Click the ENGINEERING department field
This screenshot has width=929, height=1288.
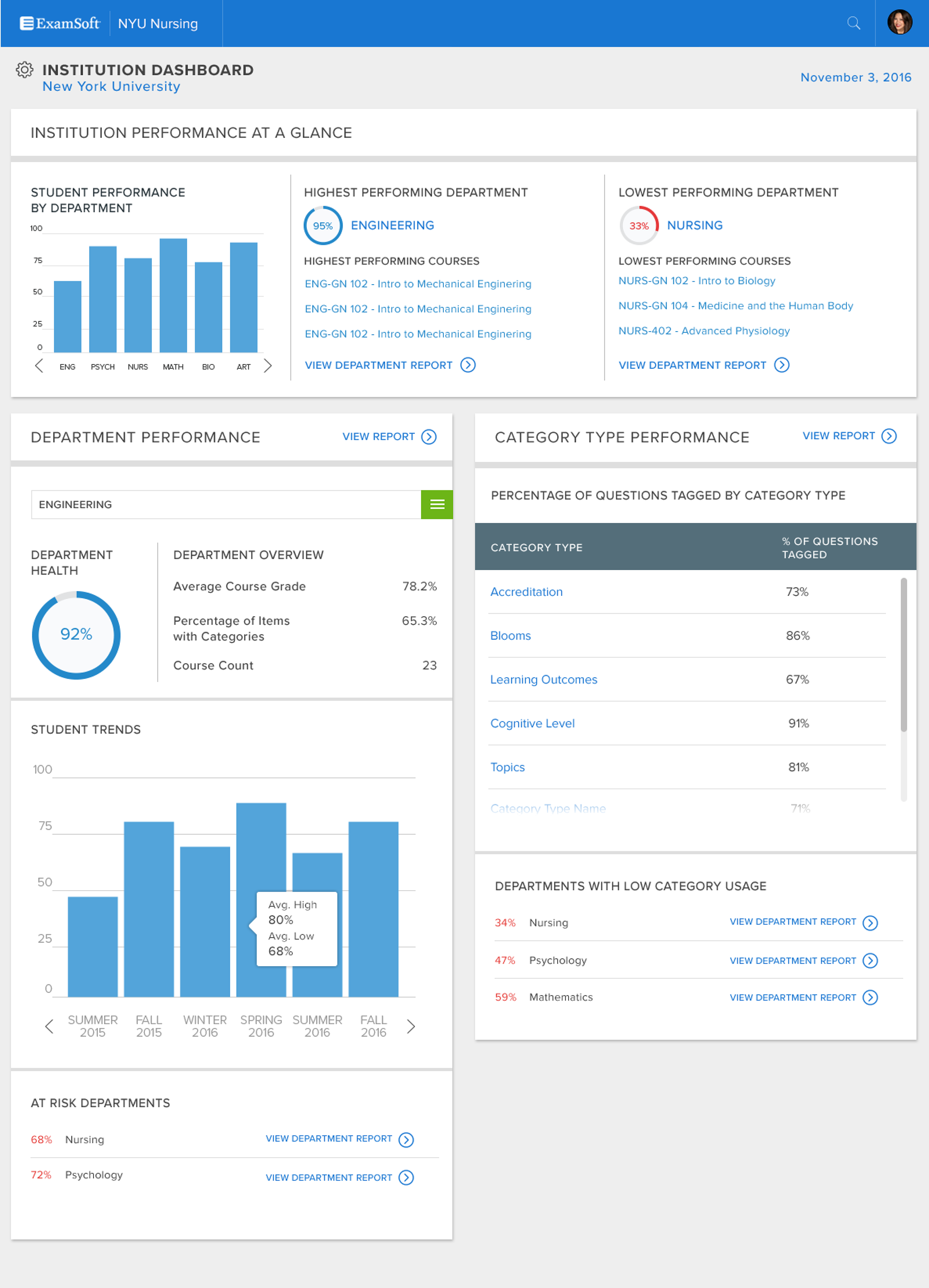point(226,504)
